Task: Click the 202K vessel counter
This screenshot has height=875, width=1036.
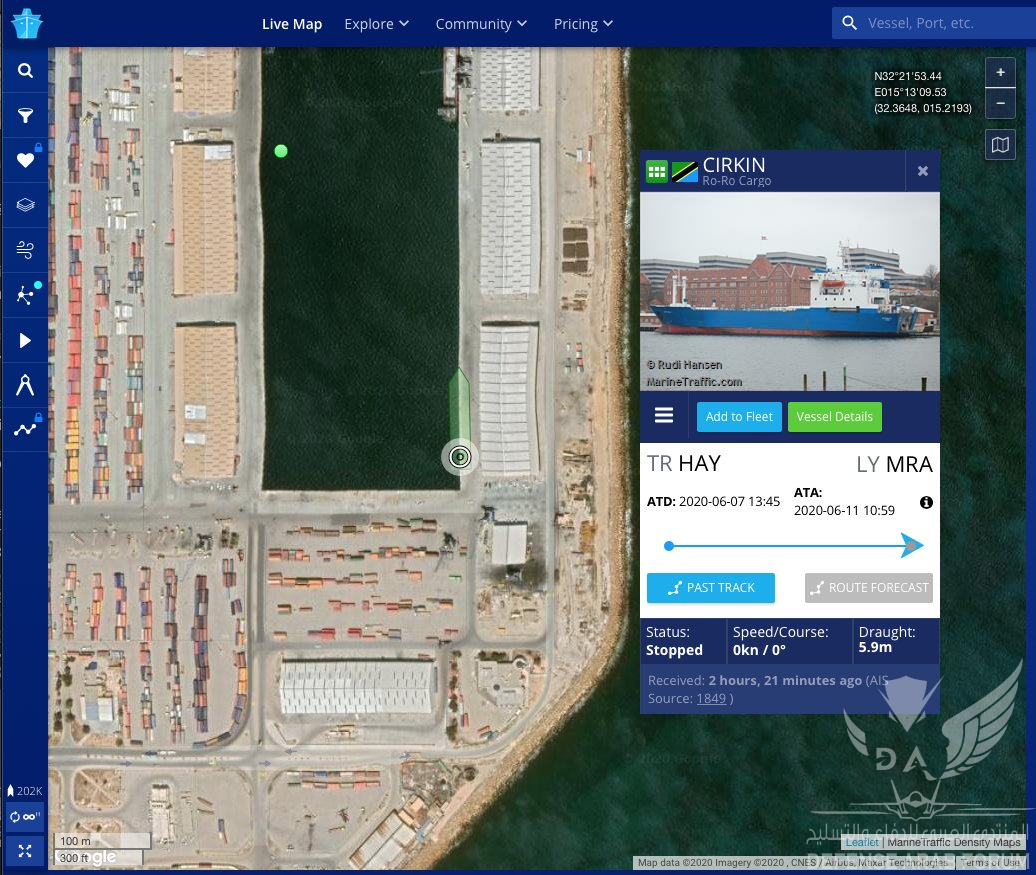Action: (24, 790)
